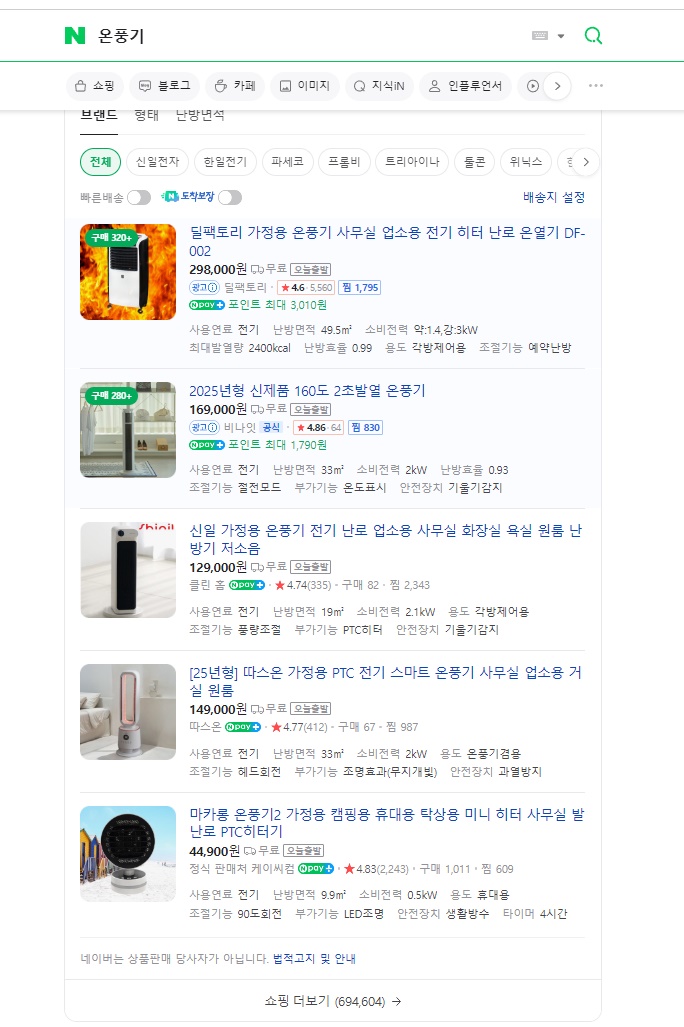Toggle the 도착보장 switch
This screenshot has height=1027, width=684.
[x=230, y=197]
